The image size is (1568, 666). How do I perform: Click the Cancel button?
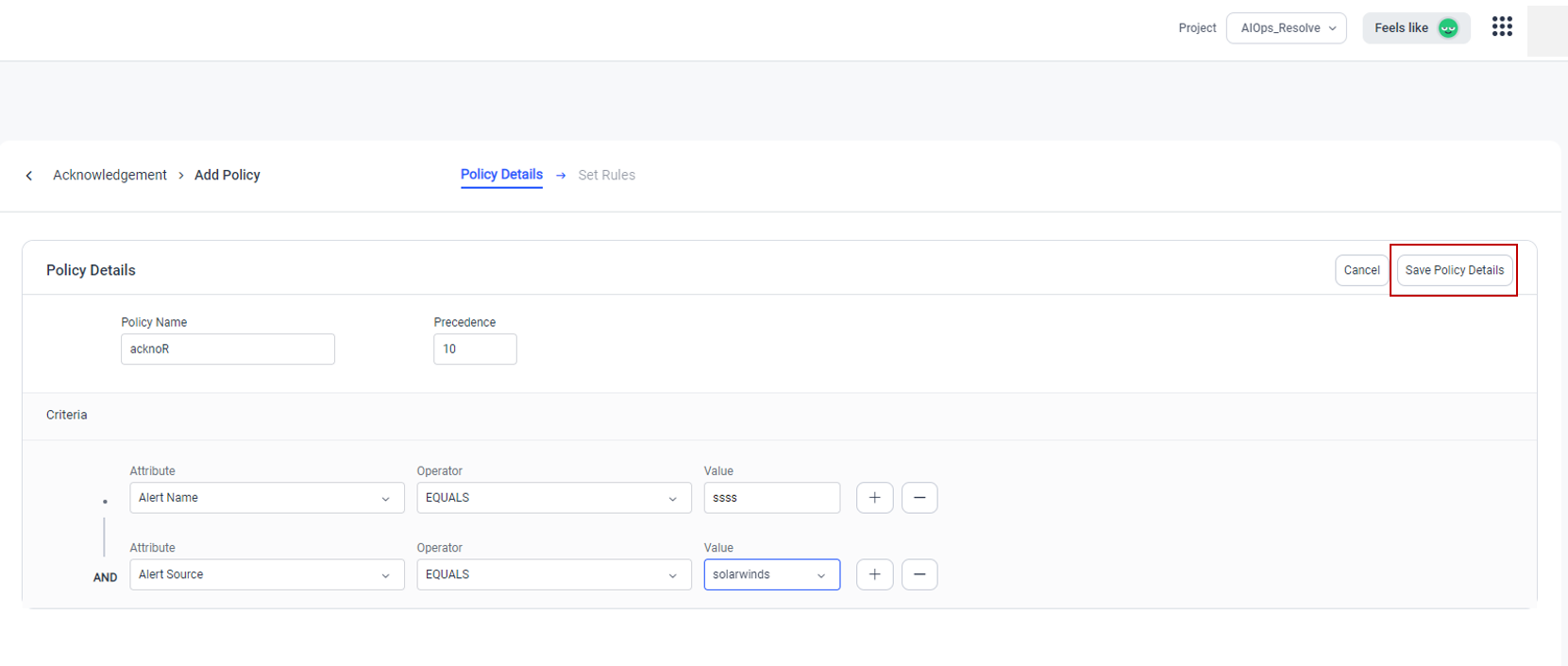coord(1361,270)
